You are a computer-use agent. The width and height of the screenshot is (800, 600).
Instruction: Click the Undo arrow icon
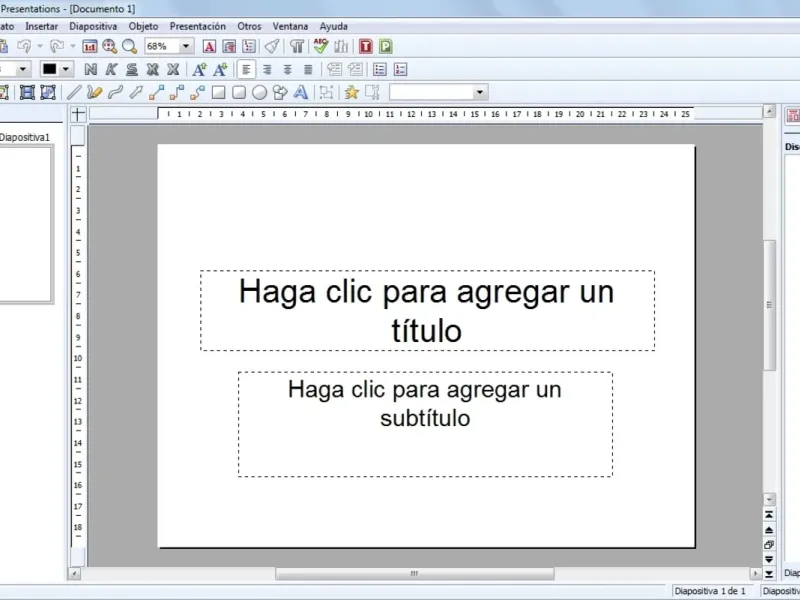click(x=24, y=46)
